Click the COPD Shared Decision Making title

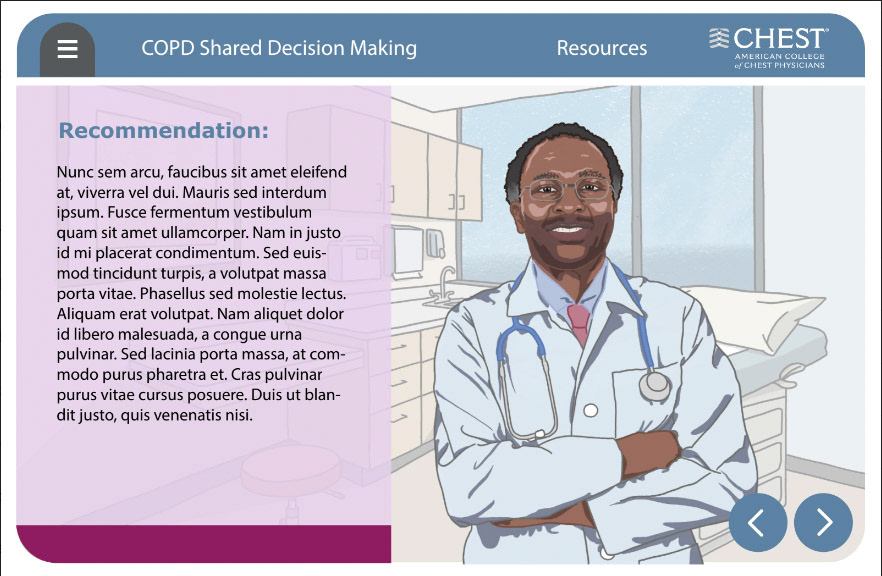coord(279,48)
